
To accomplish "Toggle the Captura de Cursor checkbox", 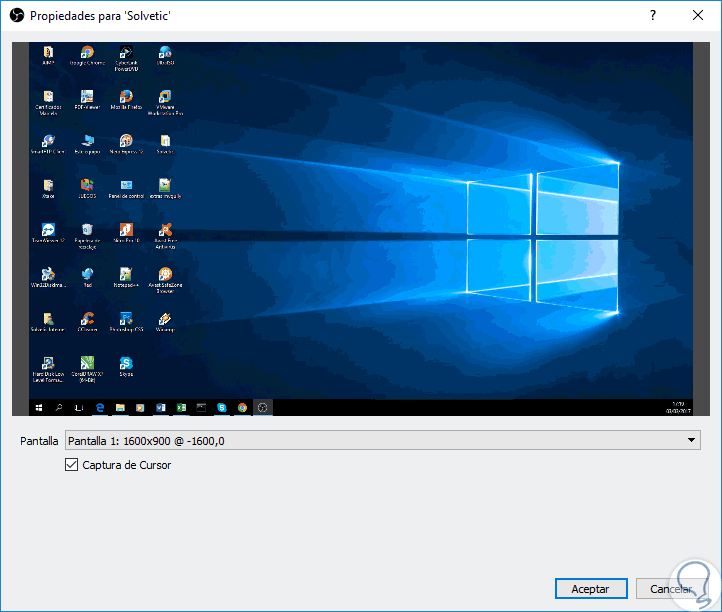I will click(71, 465).
